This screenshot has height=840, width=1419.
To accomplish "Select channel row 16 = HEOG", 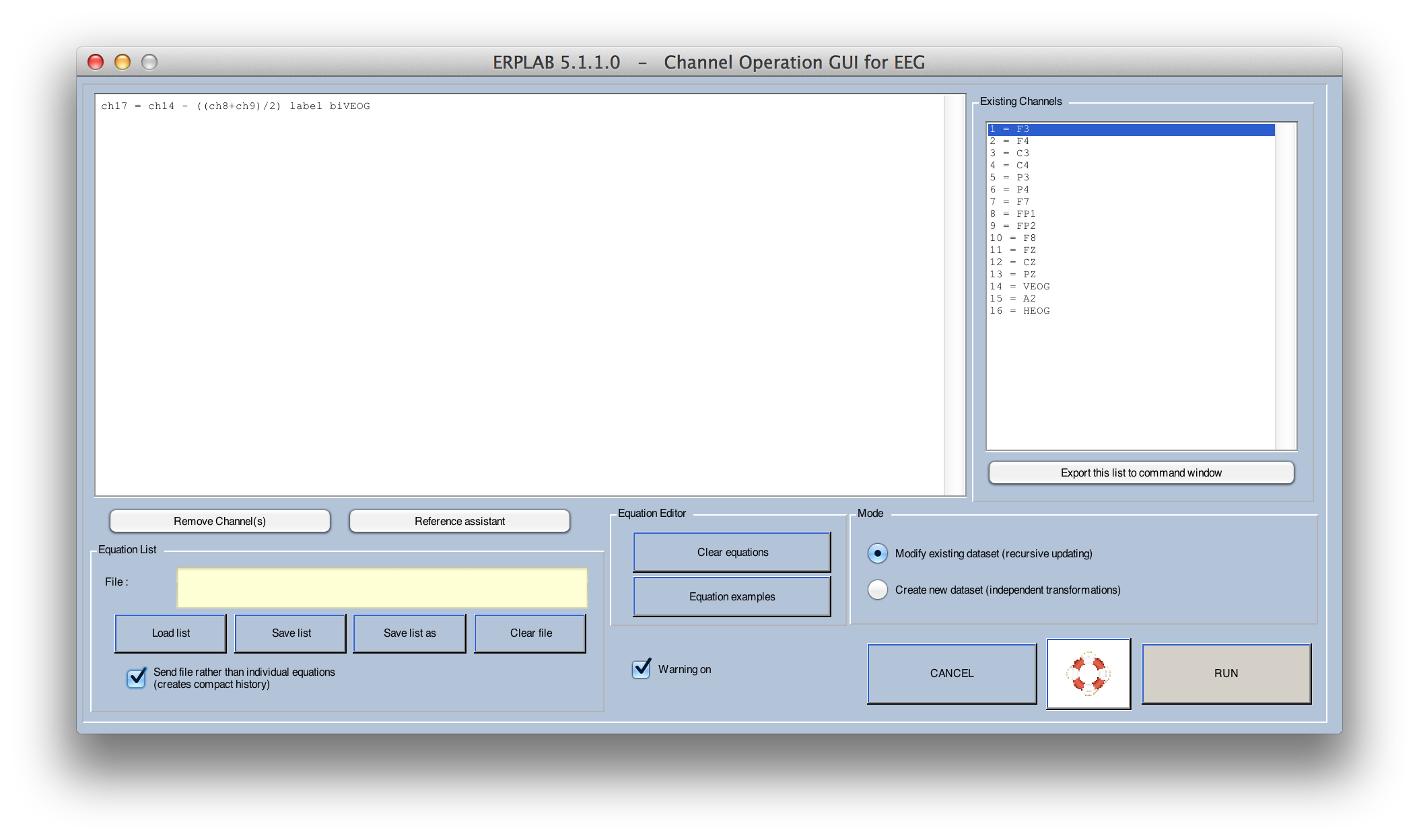I will click(1131, 311).
